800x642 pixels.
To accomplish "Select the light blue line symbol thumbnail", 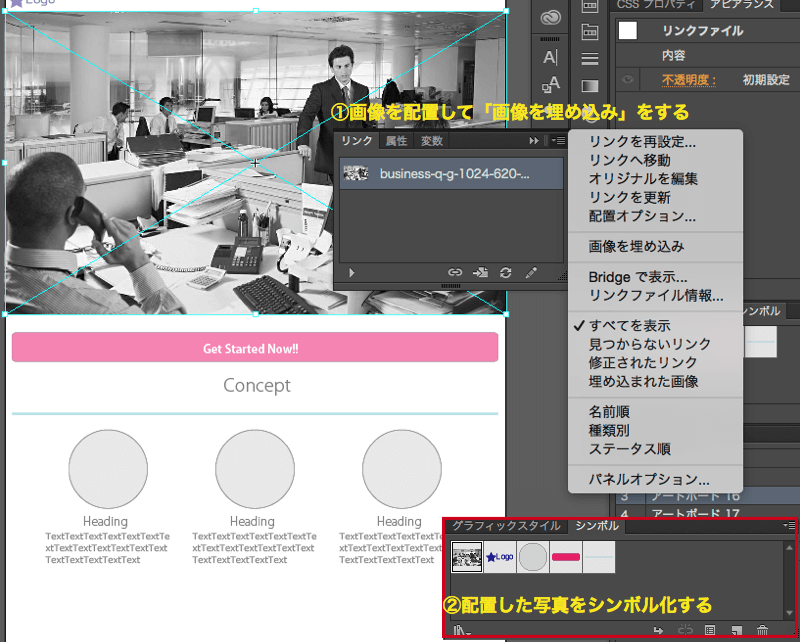I will pos(599,557).
